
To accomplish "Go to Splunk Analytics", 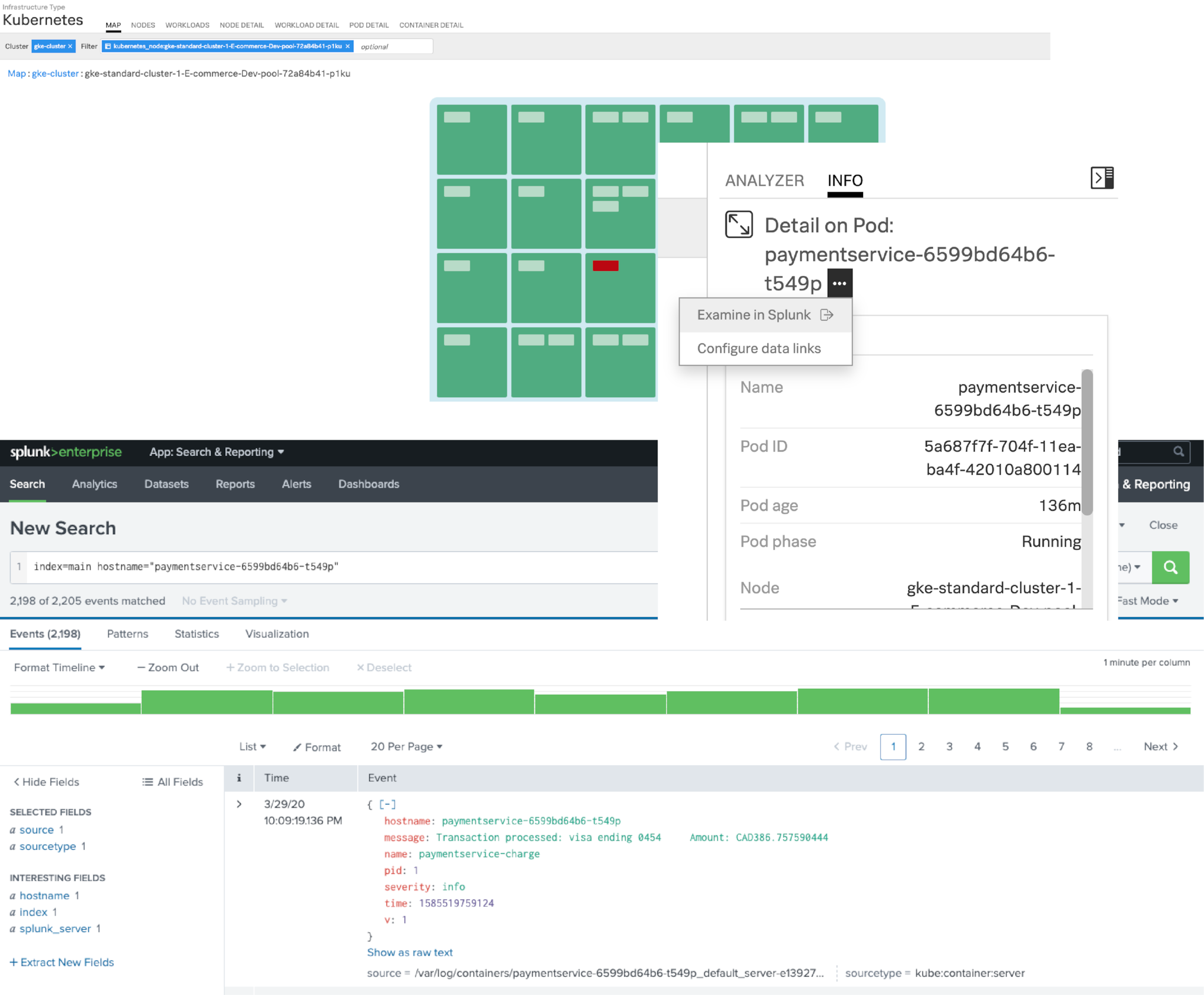I will coord(94,484).
